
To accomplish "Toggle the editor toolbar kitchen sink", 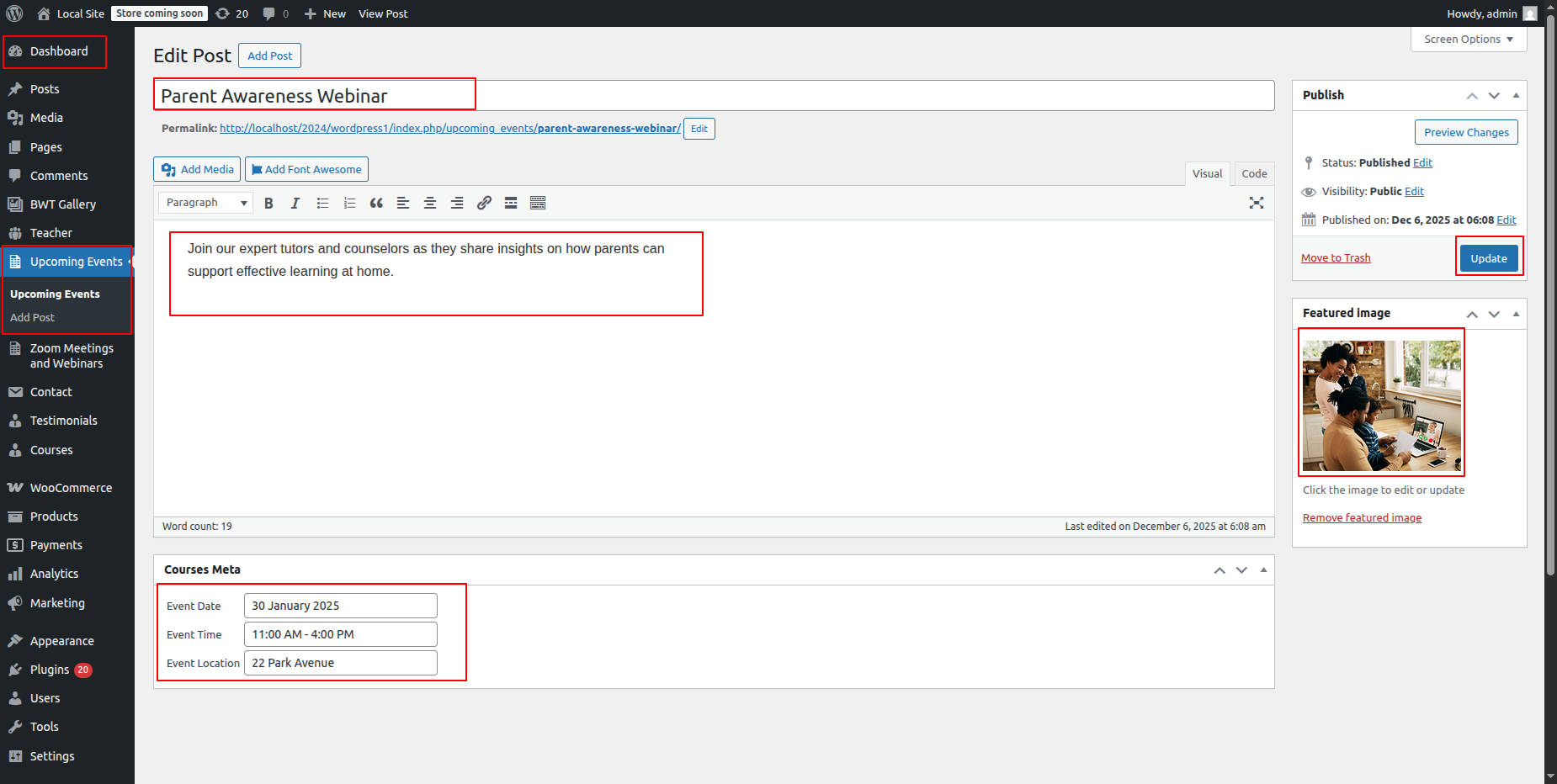I will (x=538, y=203).
